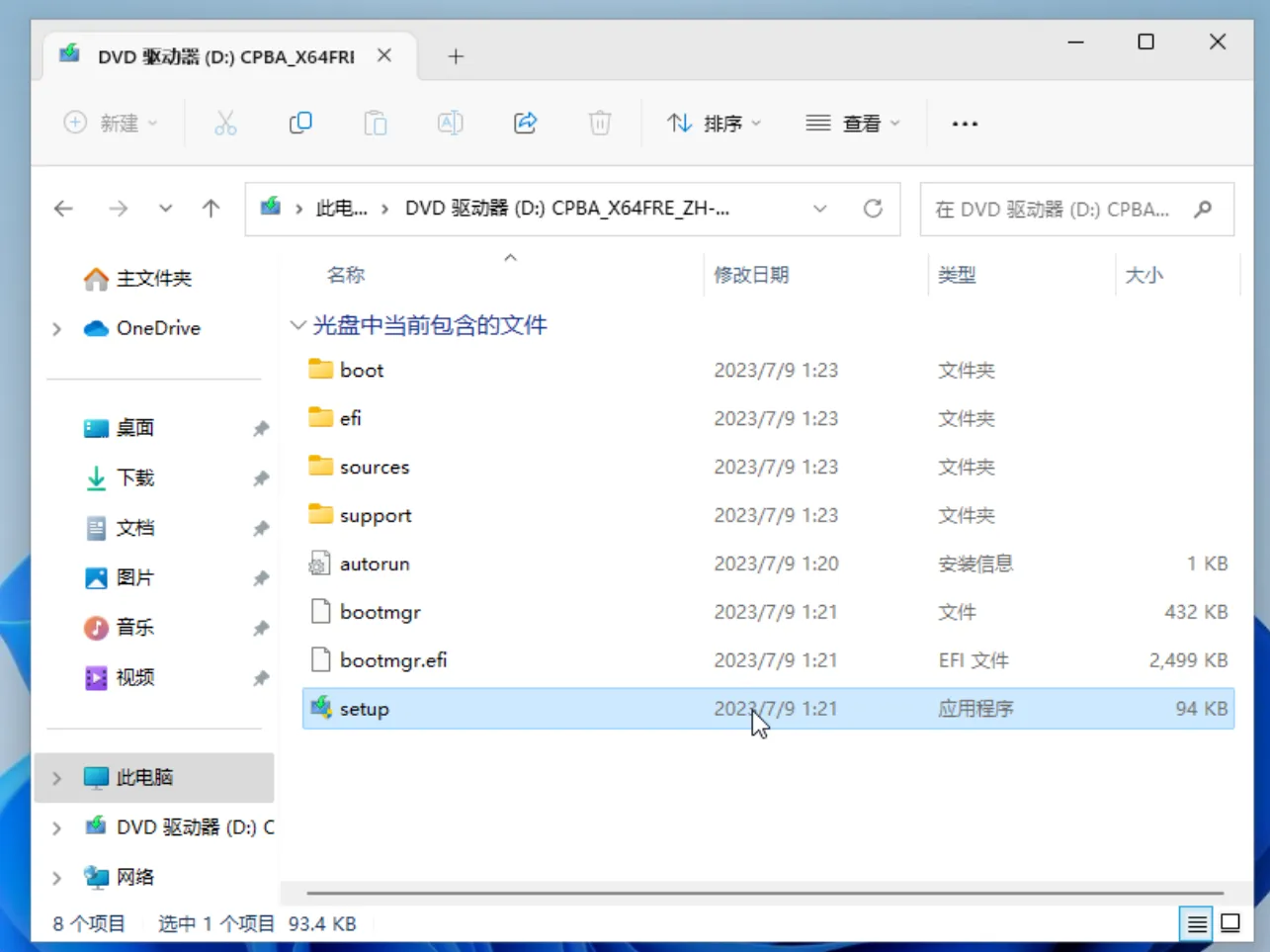Expand the 网络 tree node
Image resolution: width=1270 pixels, height=952 pixels.
click(56, 878)
